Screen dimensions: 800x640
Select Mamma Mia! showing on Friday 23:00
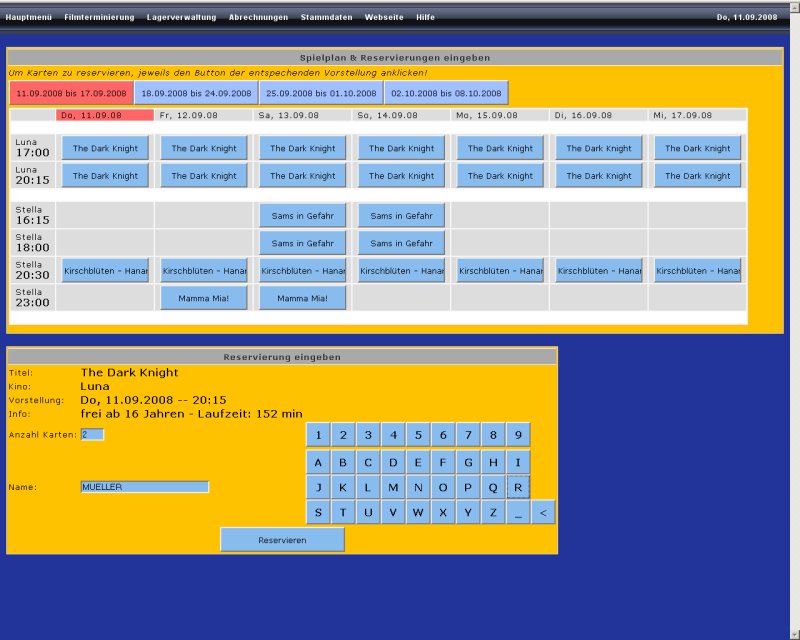[204, 298]
